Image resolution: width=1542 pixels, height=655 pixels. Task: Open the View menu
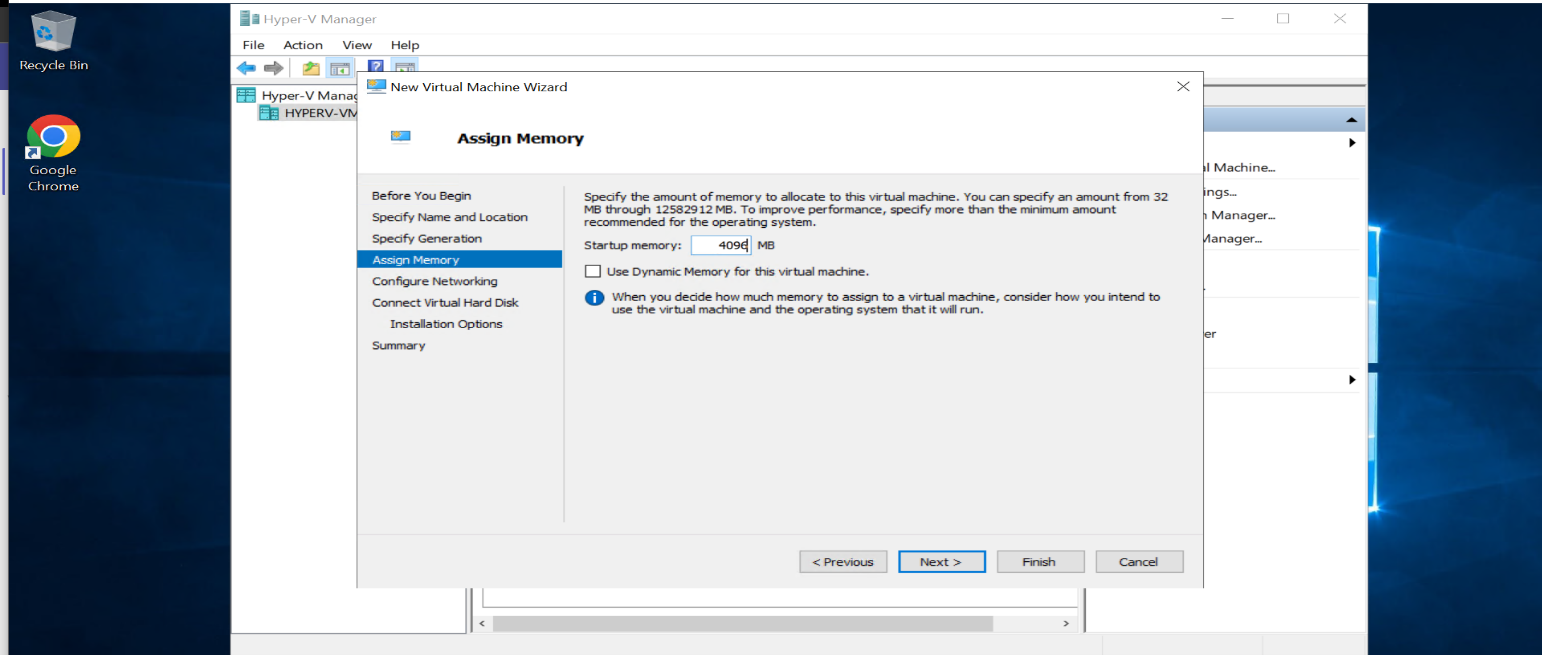(x=357, y=45)
